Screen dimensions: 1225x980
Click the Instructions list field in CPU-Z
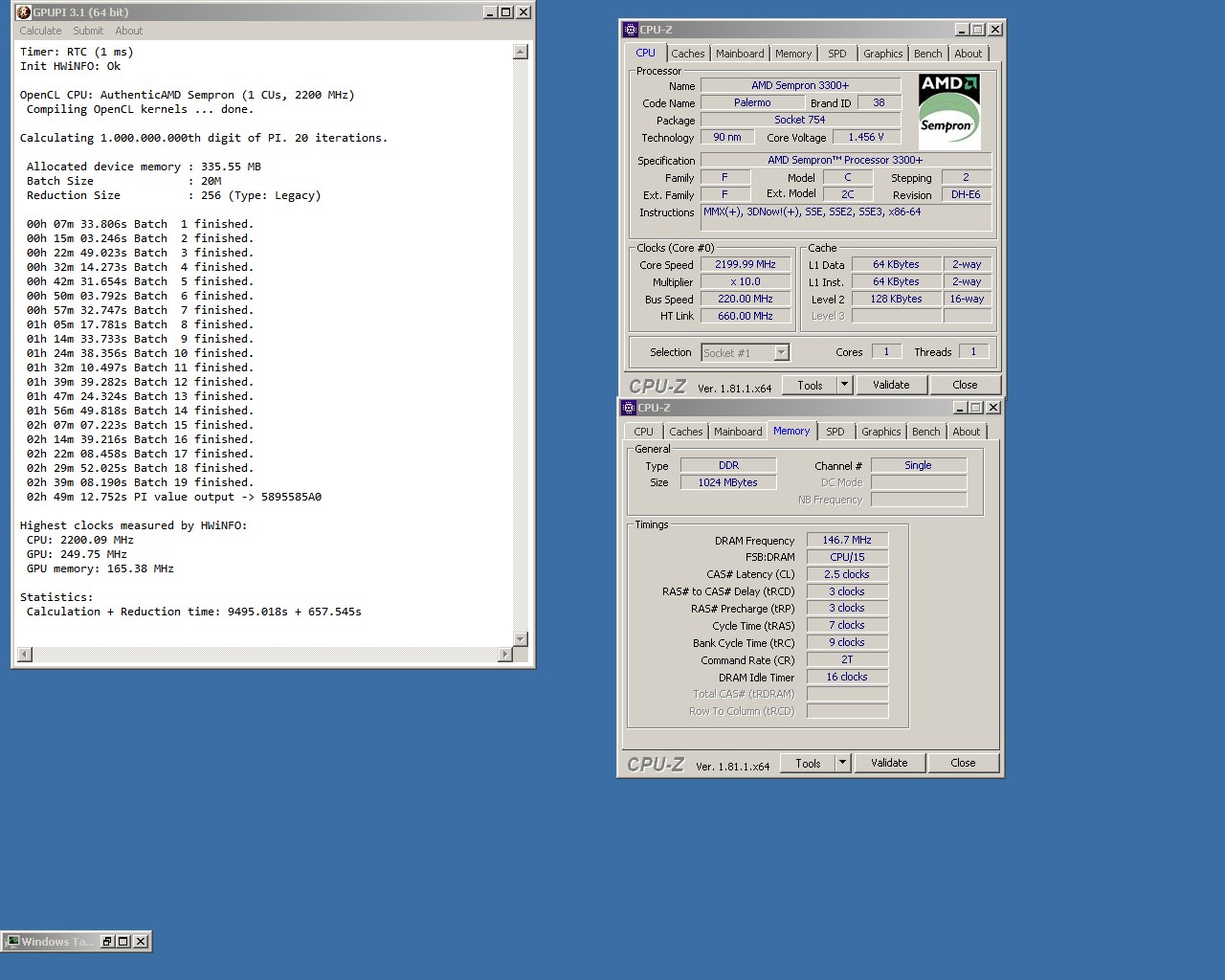point(846,218)
